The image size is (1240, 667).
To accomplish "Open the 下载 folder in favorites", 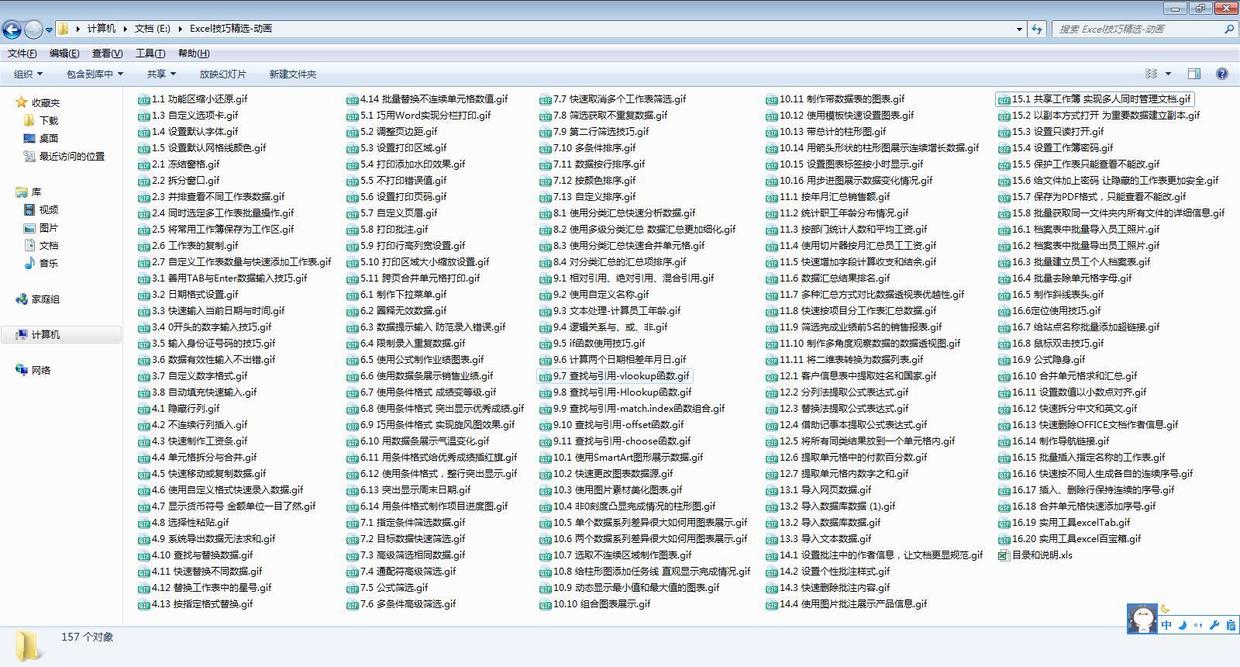I will click(x=48, y=120).
